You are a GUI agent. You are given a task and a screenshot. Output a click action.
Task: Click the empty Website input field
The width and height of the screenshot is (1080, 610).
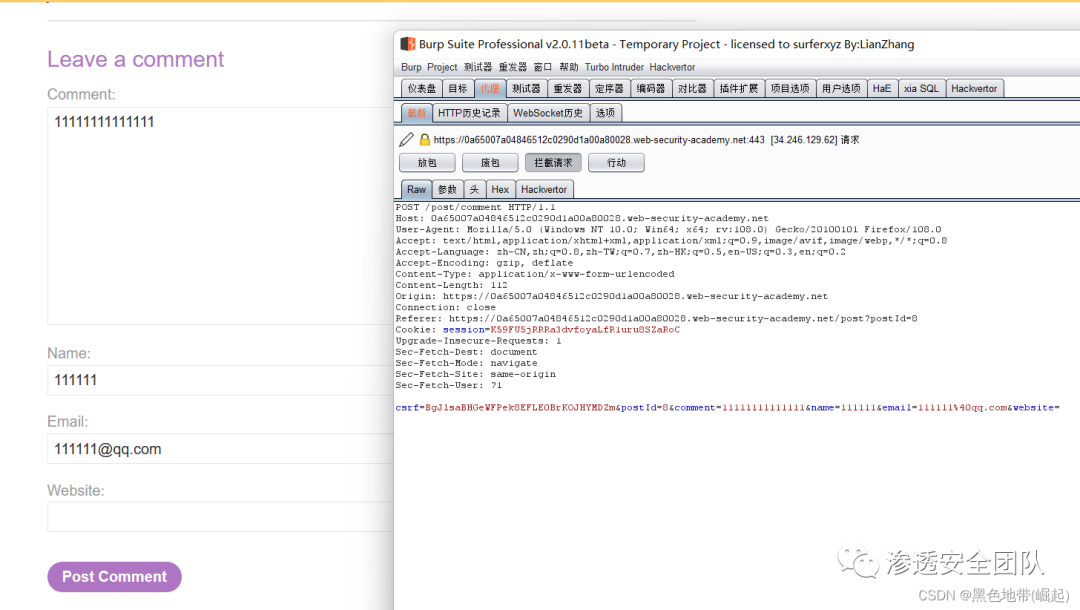point(220,517)
